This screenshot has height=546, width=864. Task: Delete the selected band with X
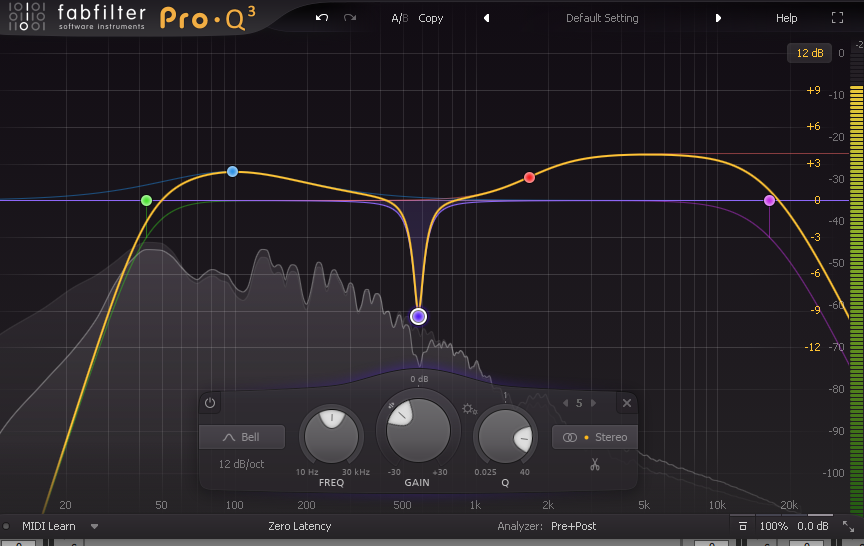point(627,403)
